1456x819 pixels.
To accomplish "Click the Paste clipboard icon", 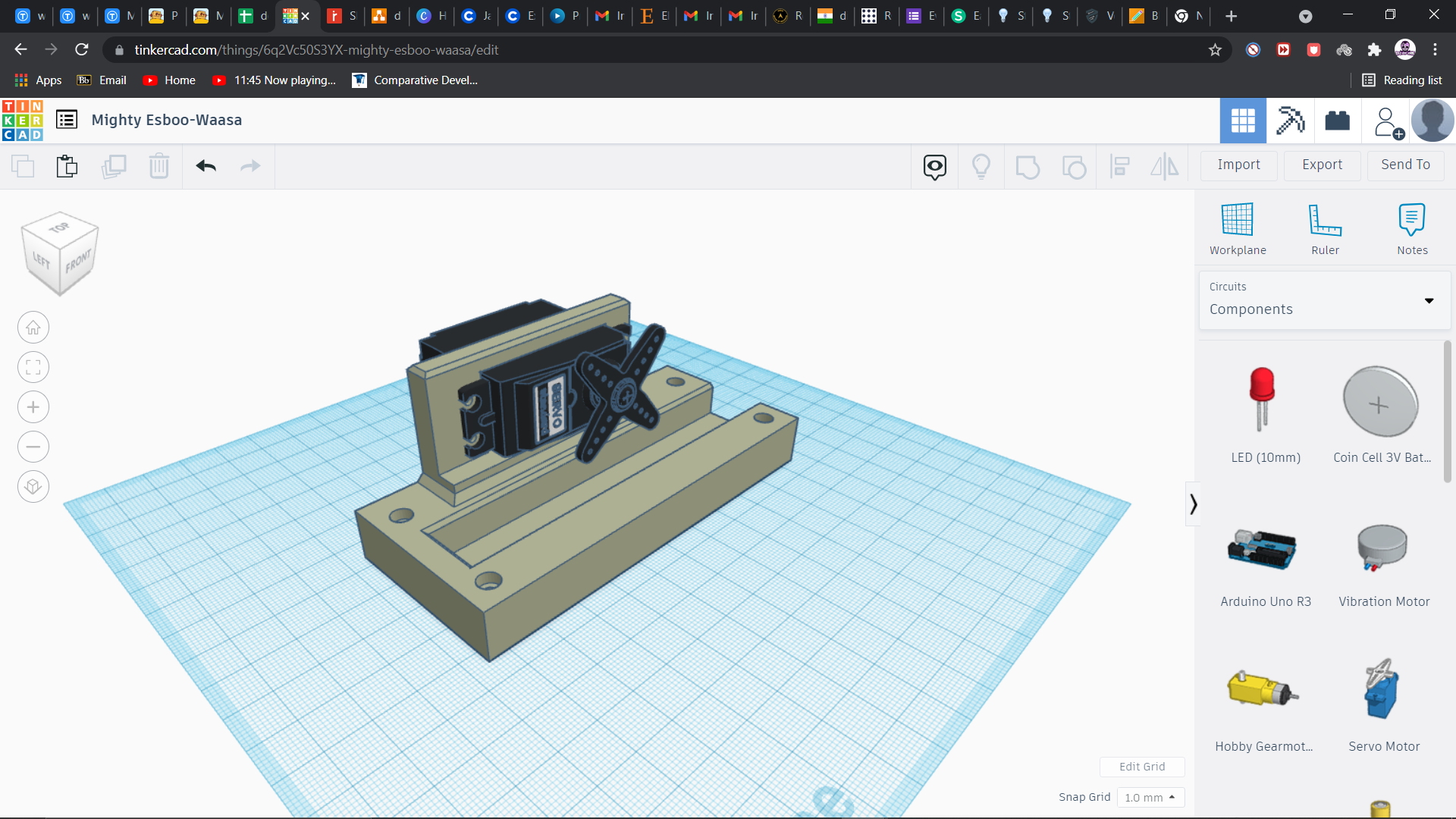I will (67, 166).
